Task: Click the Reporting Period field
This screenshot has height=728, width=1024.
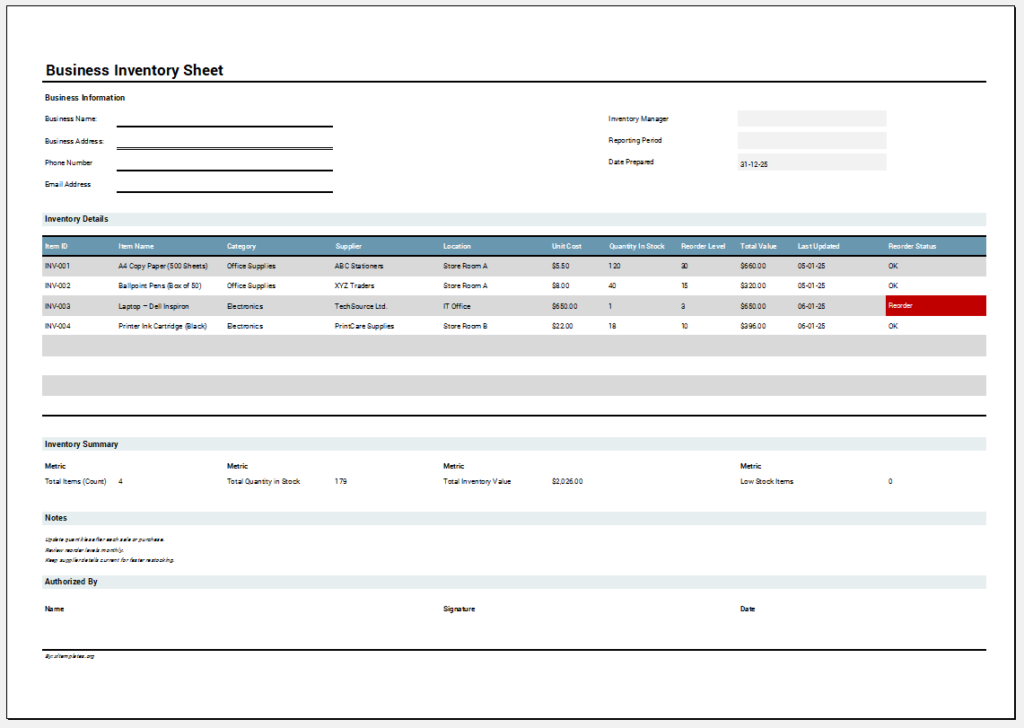Action: pyautogui.click(x=811, y=139)
